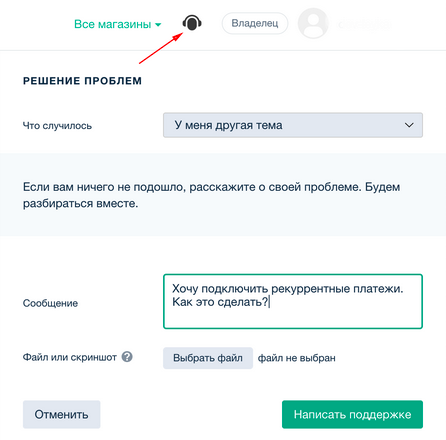Image resolution: width=446 pixels, height=440 pixels.
Task: Click the caret beside Все магазины
Action: point(158,25)
